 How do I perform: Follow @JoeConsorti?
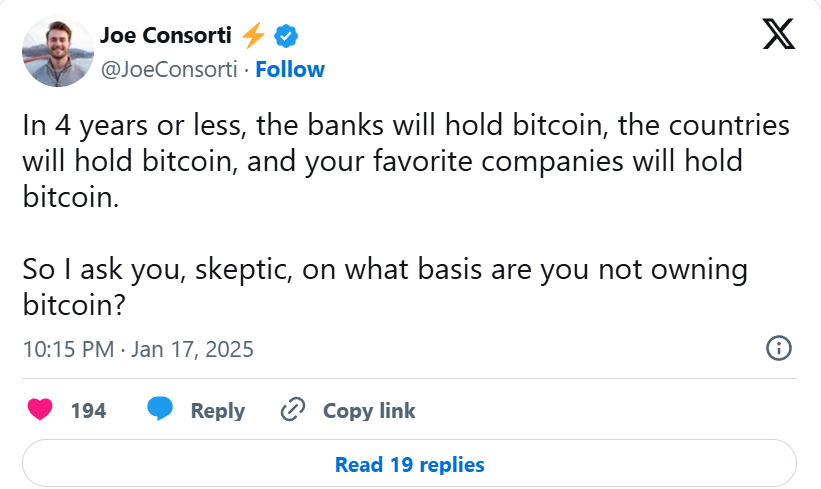coord(290,70)
